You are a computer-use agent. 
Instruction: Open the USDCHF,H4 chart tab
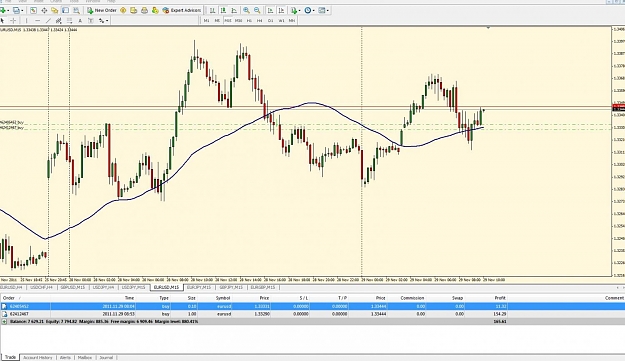coord(41,287)
